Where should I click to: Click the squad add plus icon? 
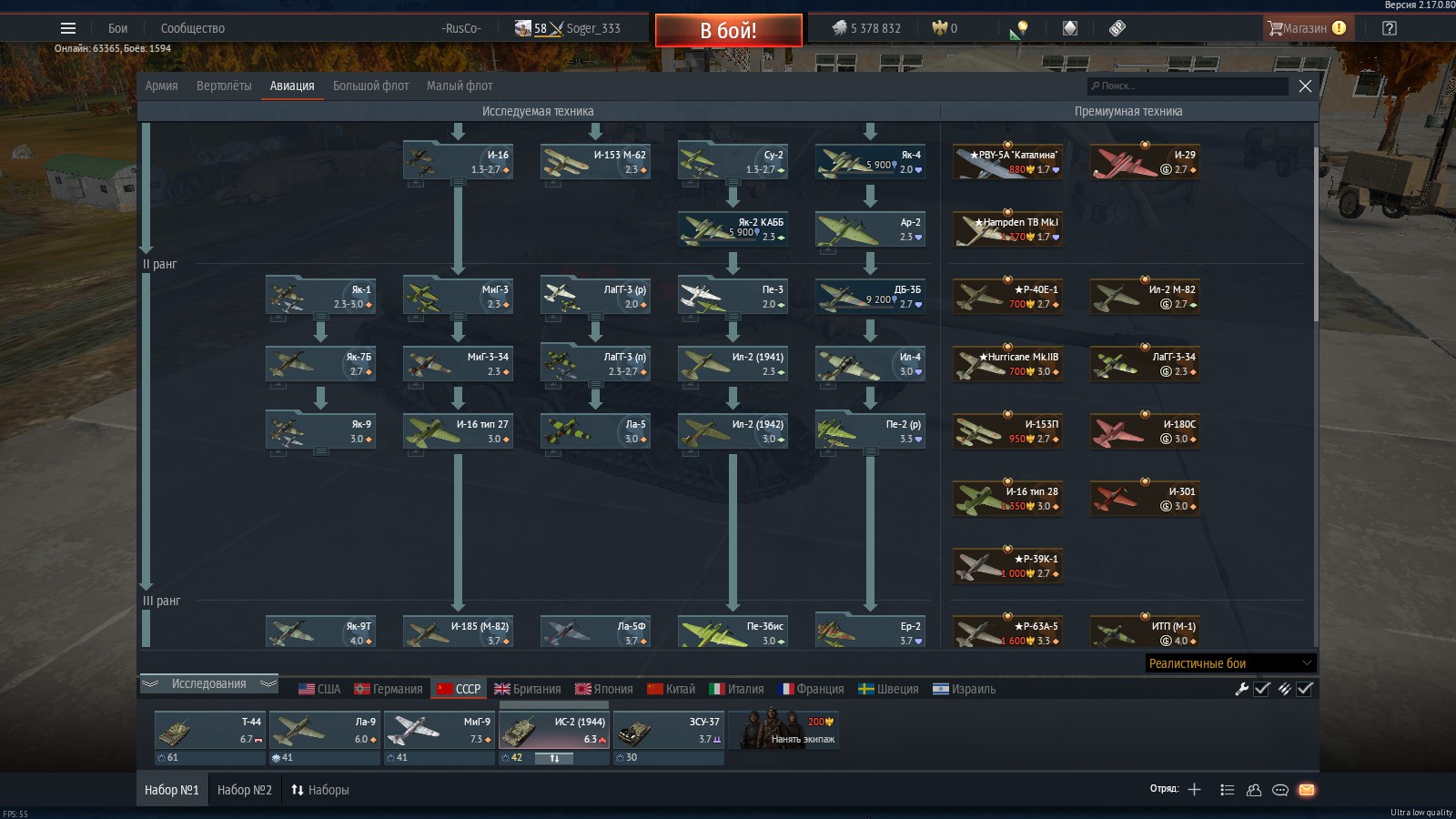pos(1194,790)
